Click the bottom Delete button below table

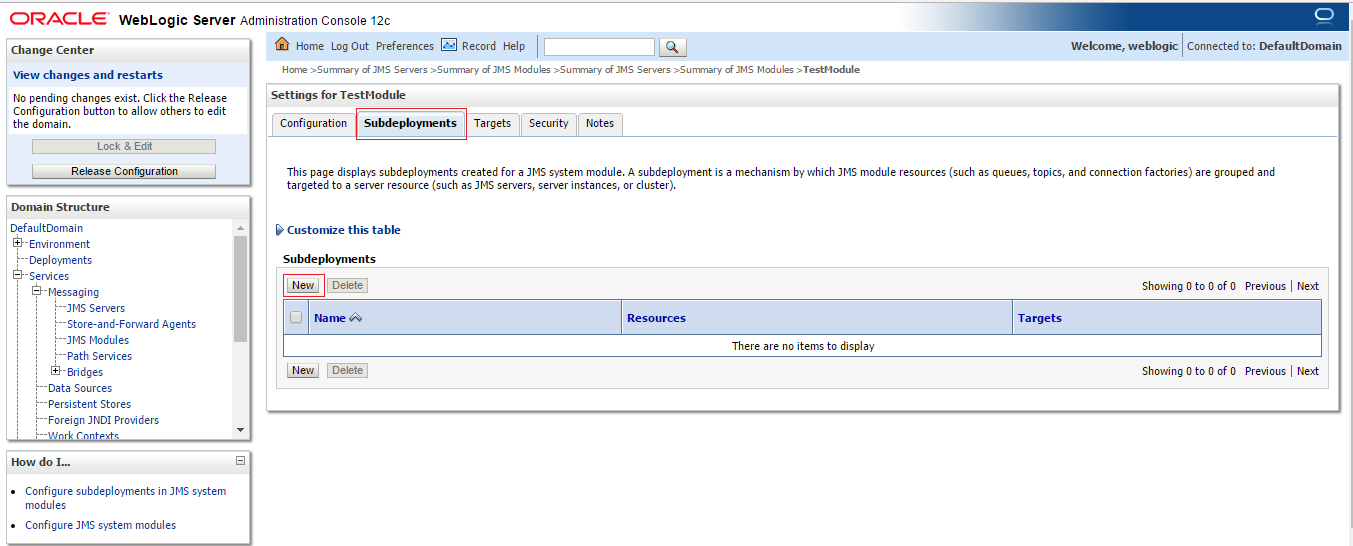(347, 370)
